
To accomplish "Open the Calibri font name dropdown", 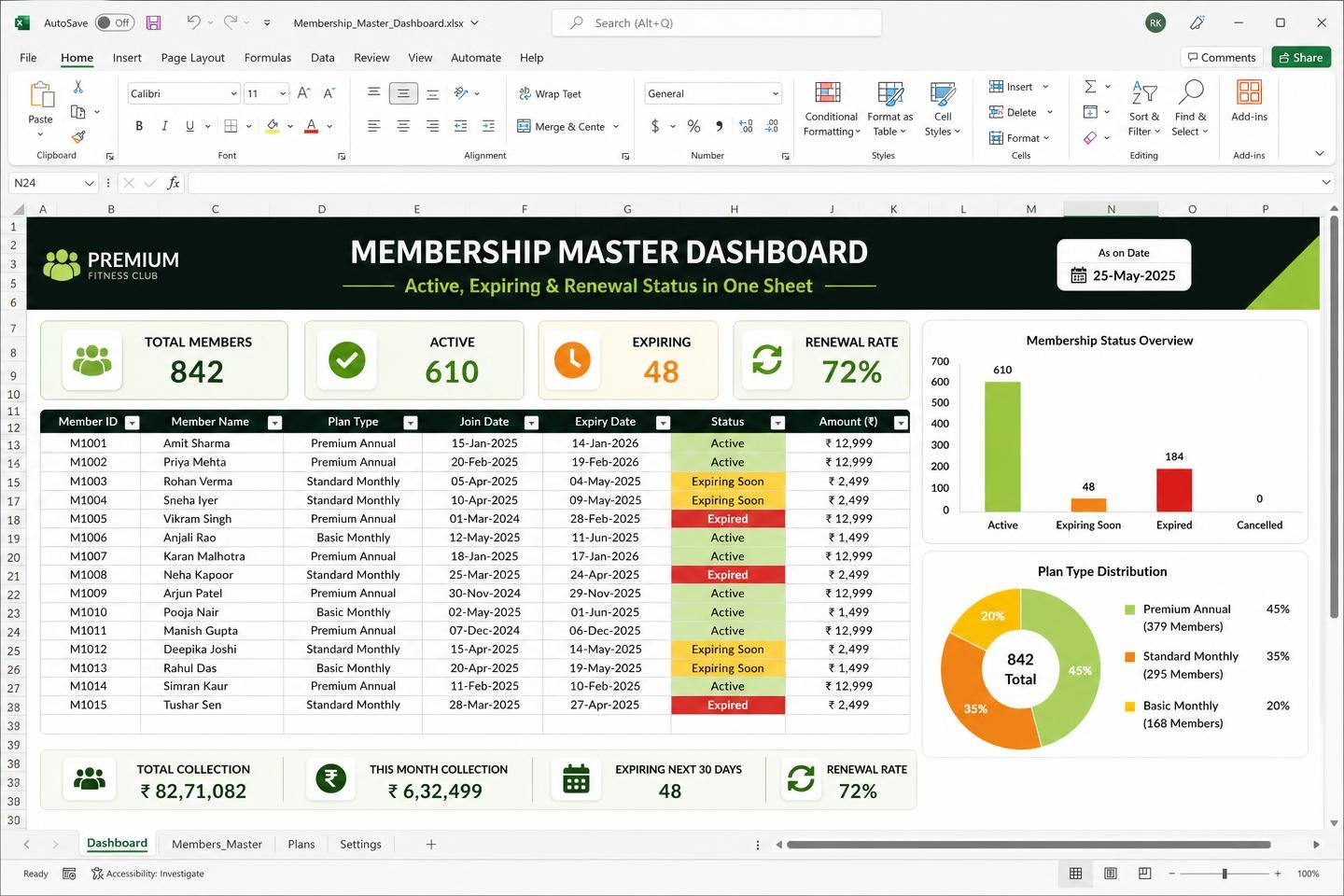I will pyautogui.click(x=233, y=93).
